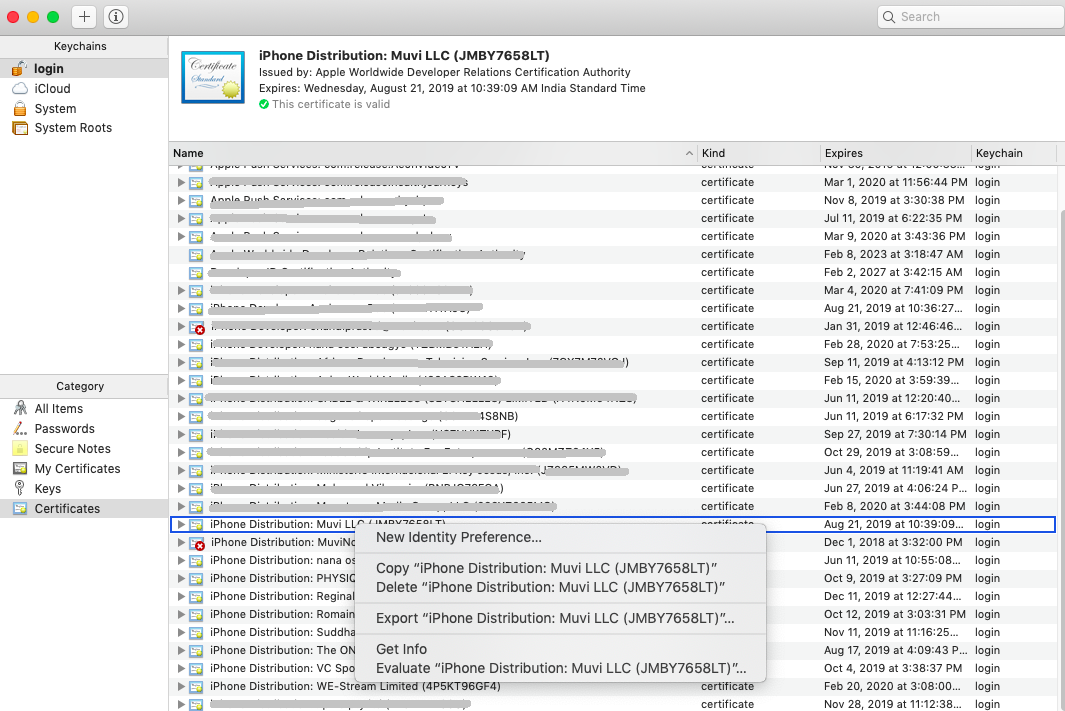Expand the certificate expiring Sep 27, 2019
Viewport: 1065px width, 711px height.
coord(181,435)
